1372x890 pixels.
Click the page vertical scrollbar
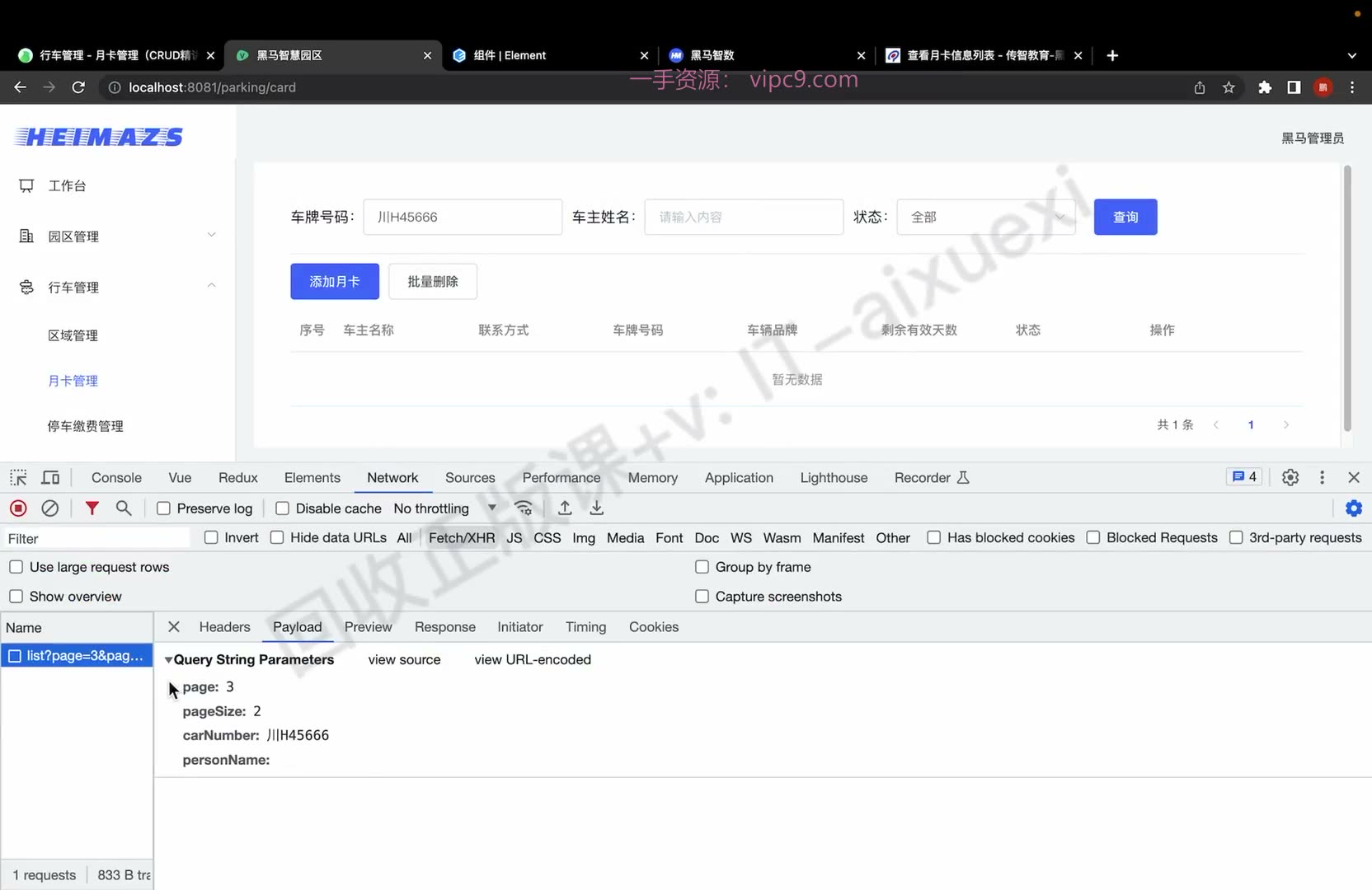[x=1347, y=298]
